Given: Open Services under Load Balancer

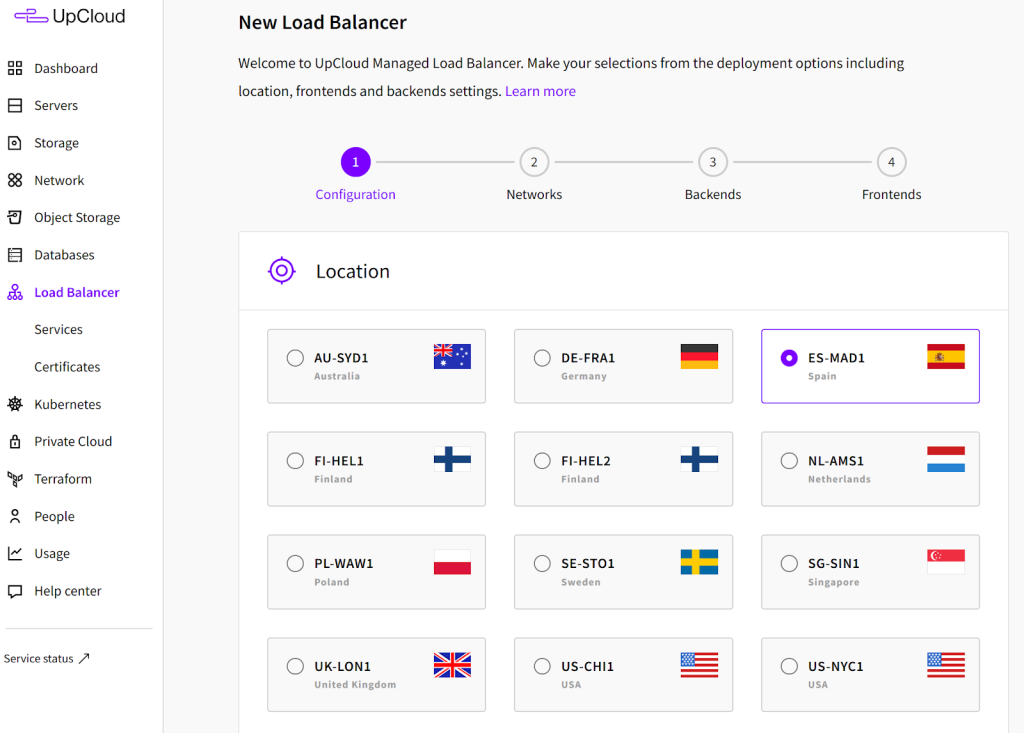Looking at the screenshot, I should [58, 330].
